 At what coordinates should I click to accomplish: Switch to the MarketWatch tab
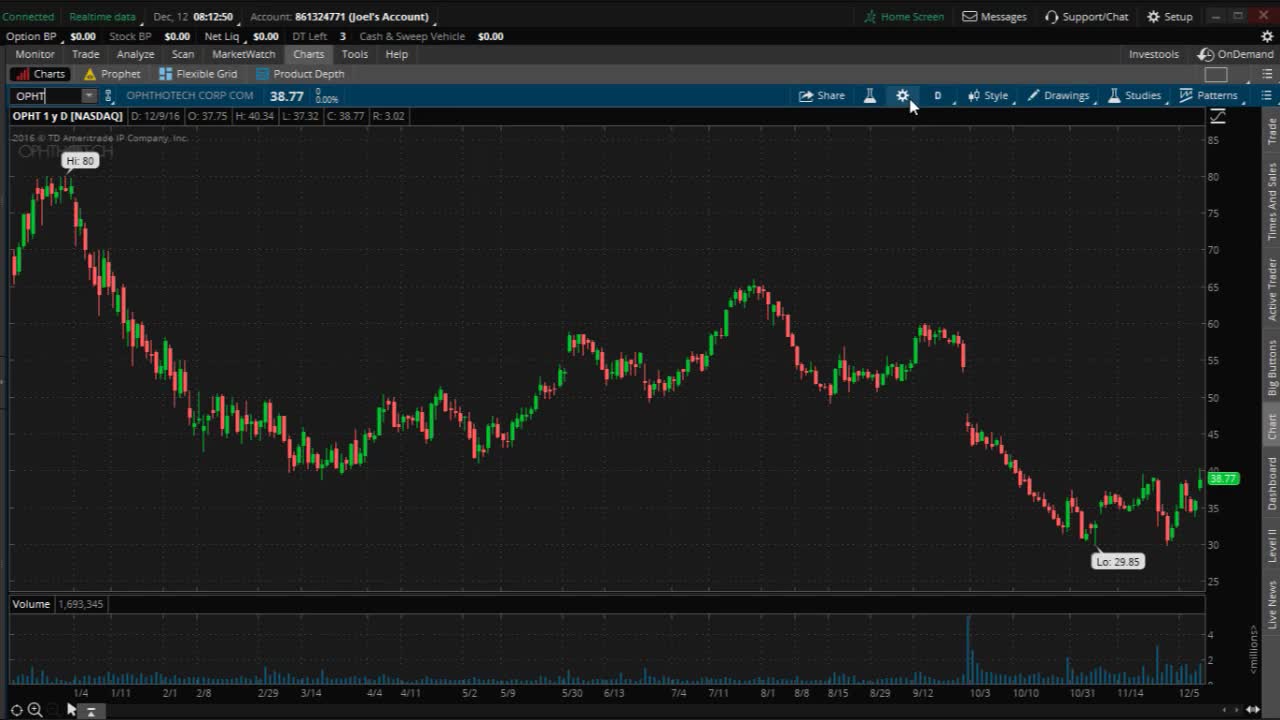tap(243, 54)
